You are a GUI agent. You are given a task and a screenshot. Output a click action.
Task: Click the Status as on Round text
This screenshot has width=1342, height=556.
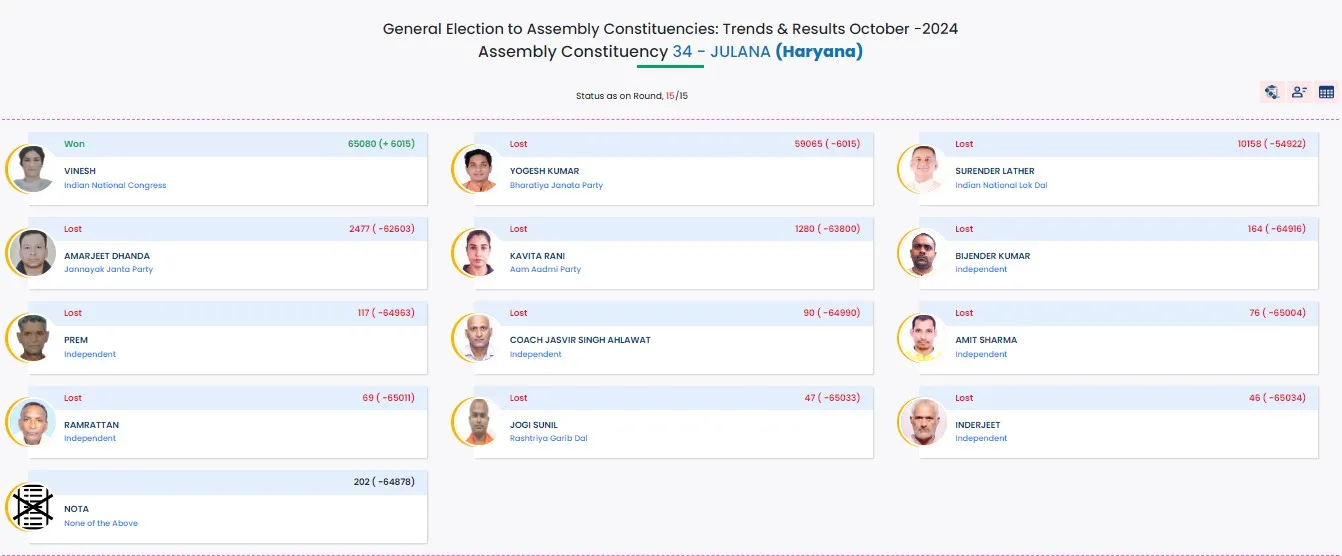coord(620,96)
